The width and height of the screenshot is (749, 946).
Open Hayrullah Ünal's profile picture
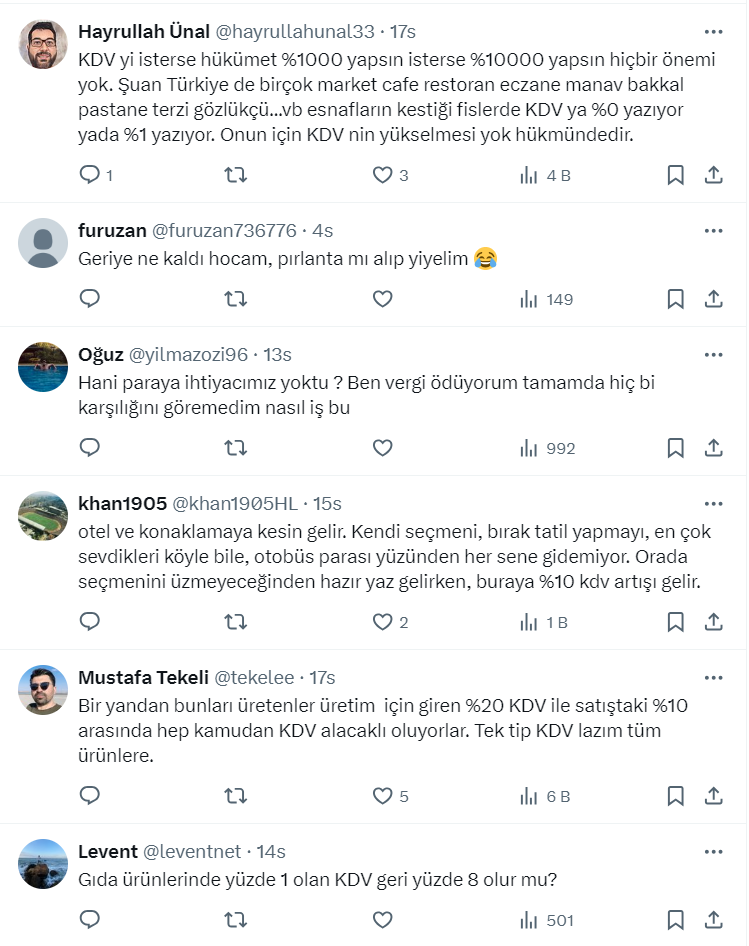43,45
